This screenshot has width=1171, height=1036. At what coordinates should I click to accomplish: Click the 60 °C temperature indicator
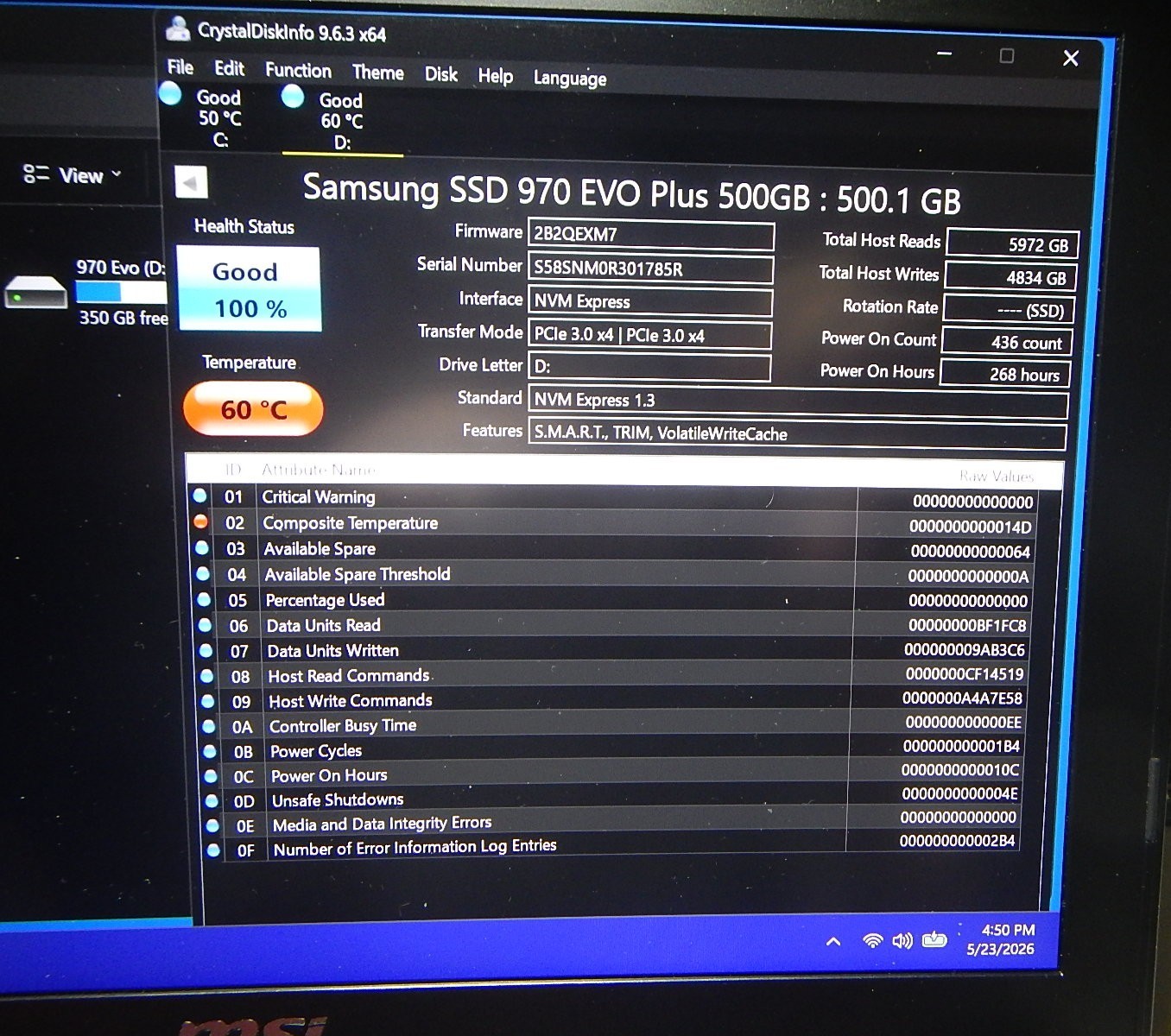253,408
